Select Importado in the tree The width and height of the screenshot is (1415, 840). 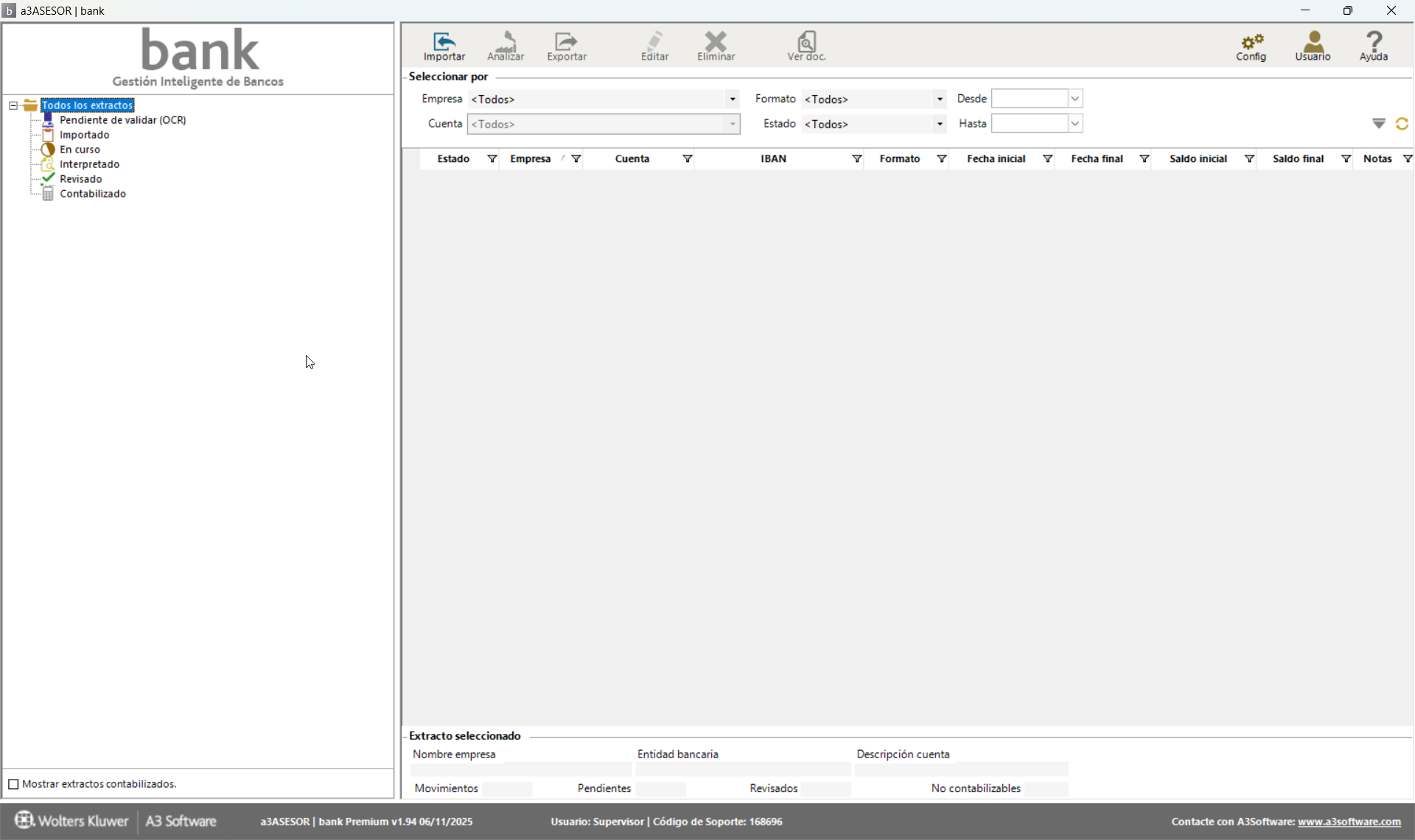pyautogui.click(x=84, y=135)
